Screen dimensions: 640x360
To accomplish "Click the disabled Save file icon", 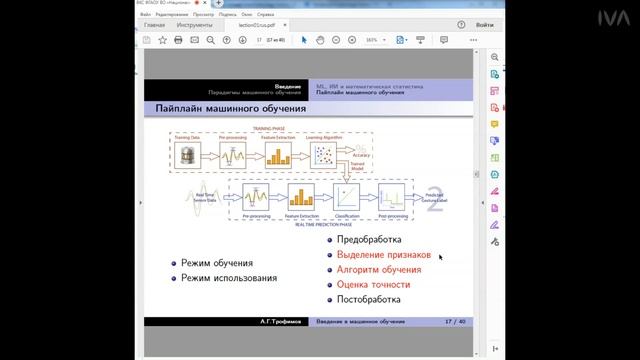I will tap(147, 40).
